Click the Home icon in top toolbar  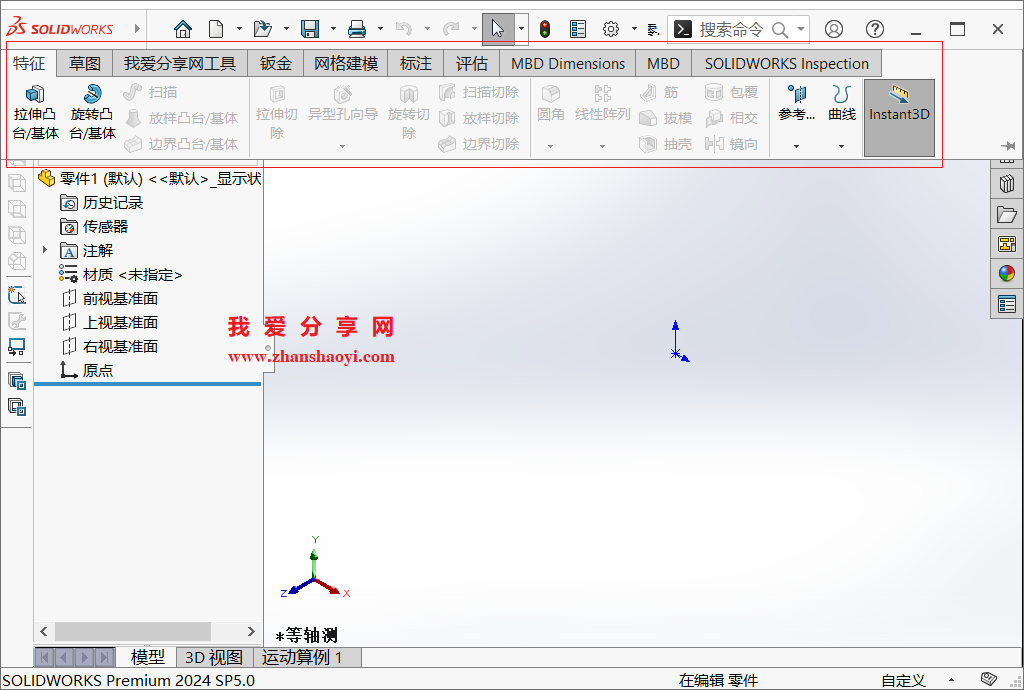click(183, 29)
